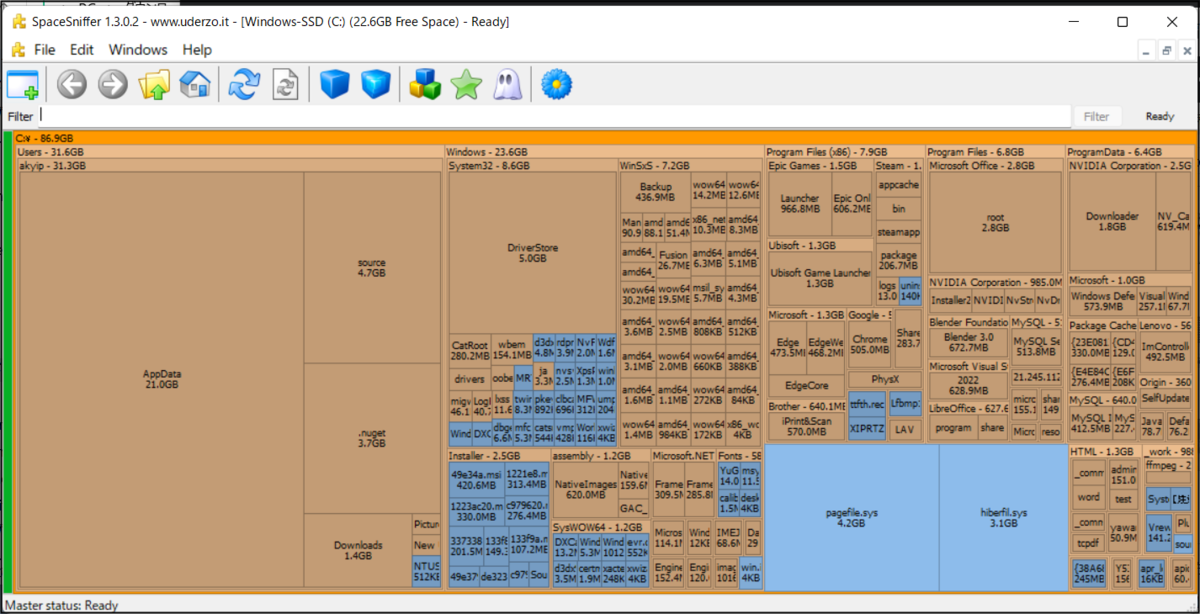The image size is (1200, 614).
Task: Click the 'Microsoft Office - 2.8GB' header
Action: [995, 165]
